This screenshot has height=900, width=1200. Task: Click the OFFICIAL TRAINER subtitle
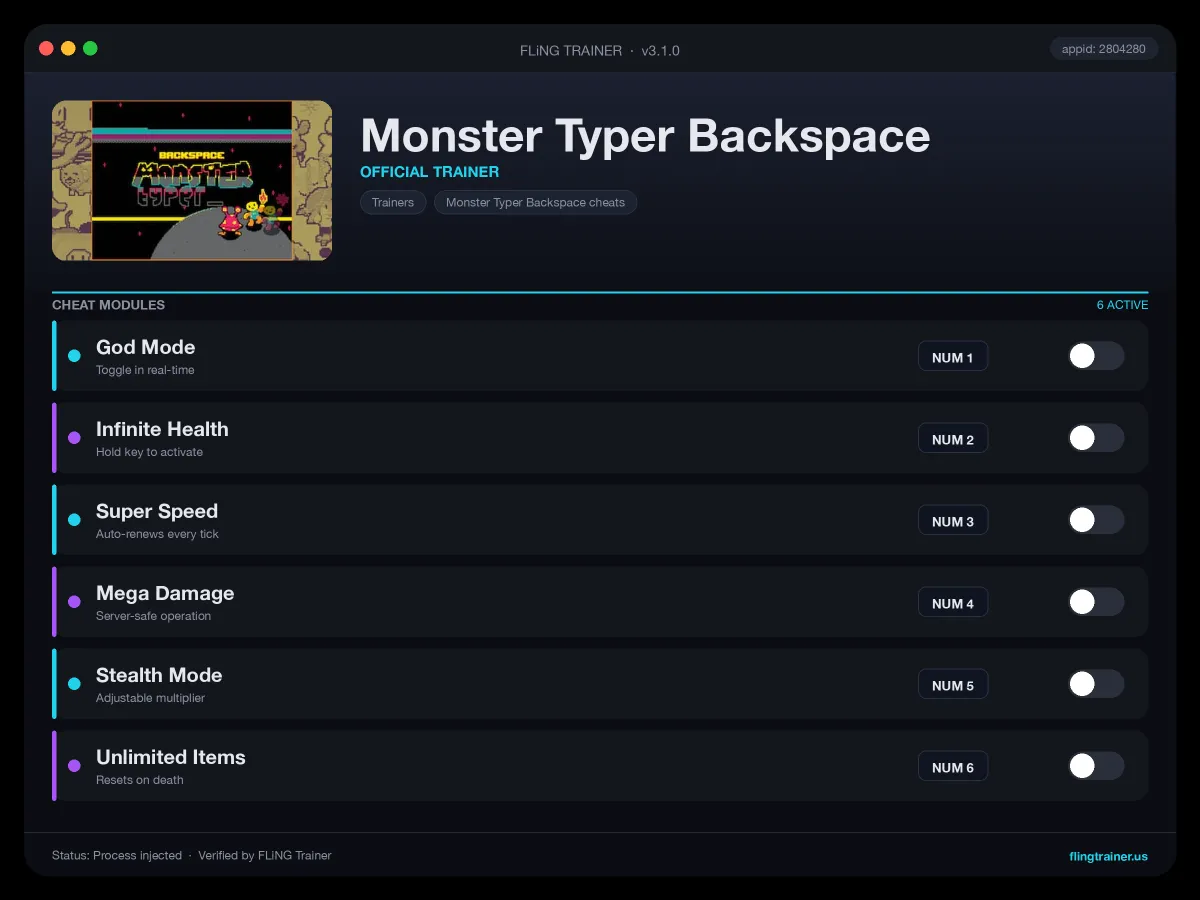[x=430, y=172]
